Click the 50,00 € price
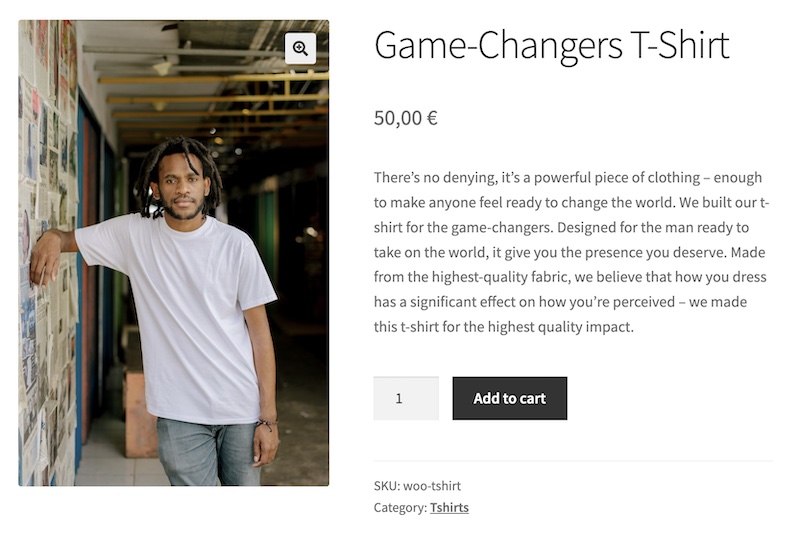Screen dimensions: 800x535 tap(406, 118)
